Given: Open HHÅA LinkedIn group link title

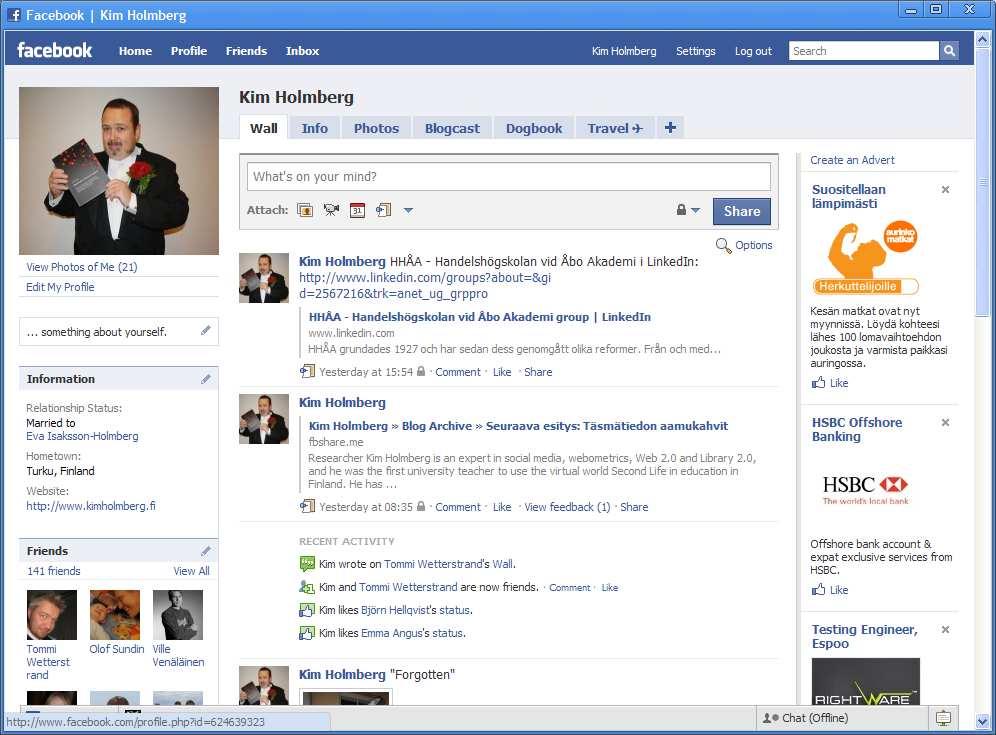Looking at the screenshot, I should (480, 316).
